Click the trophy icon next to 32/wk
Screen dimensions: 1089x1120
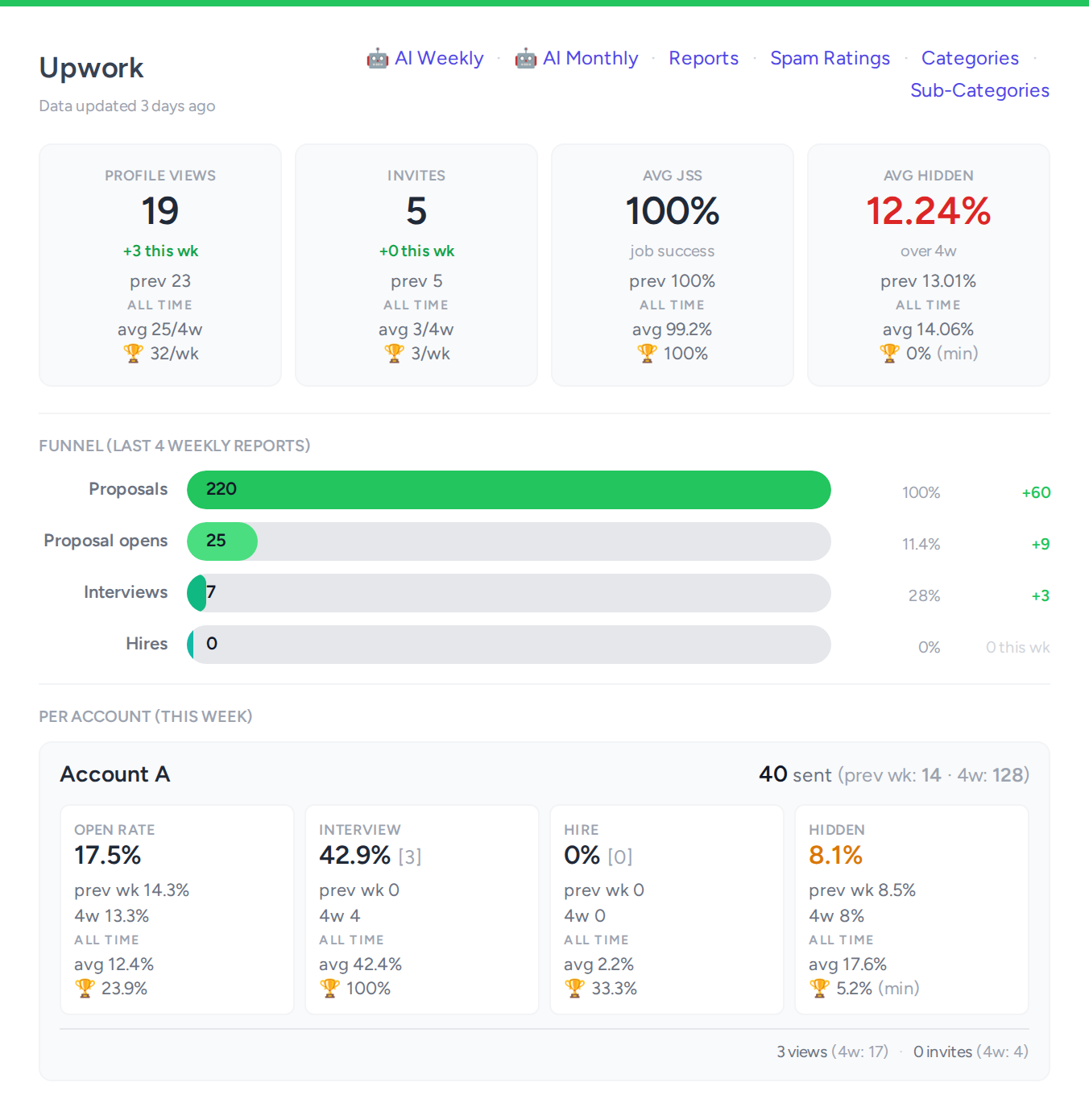point(133,353)
